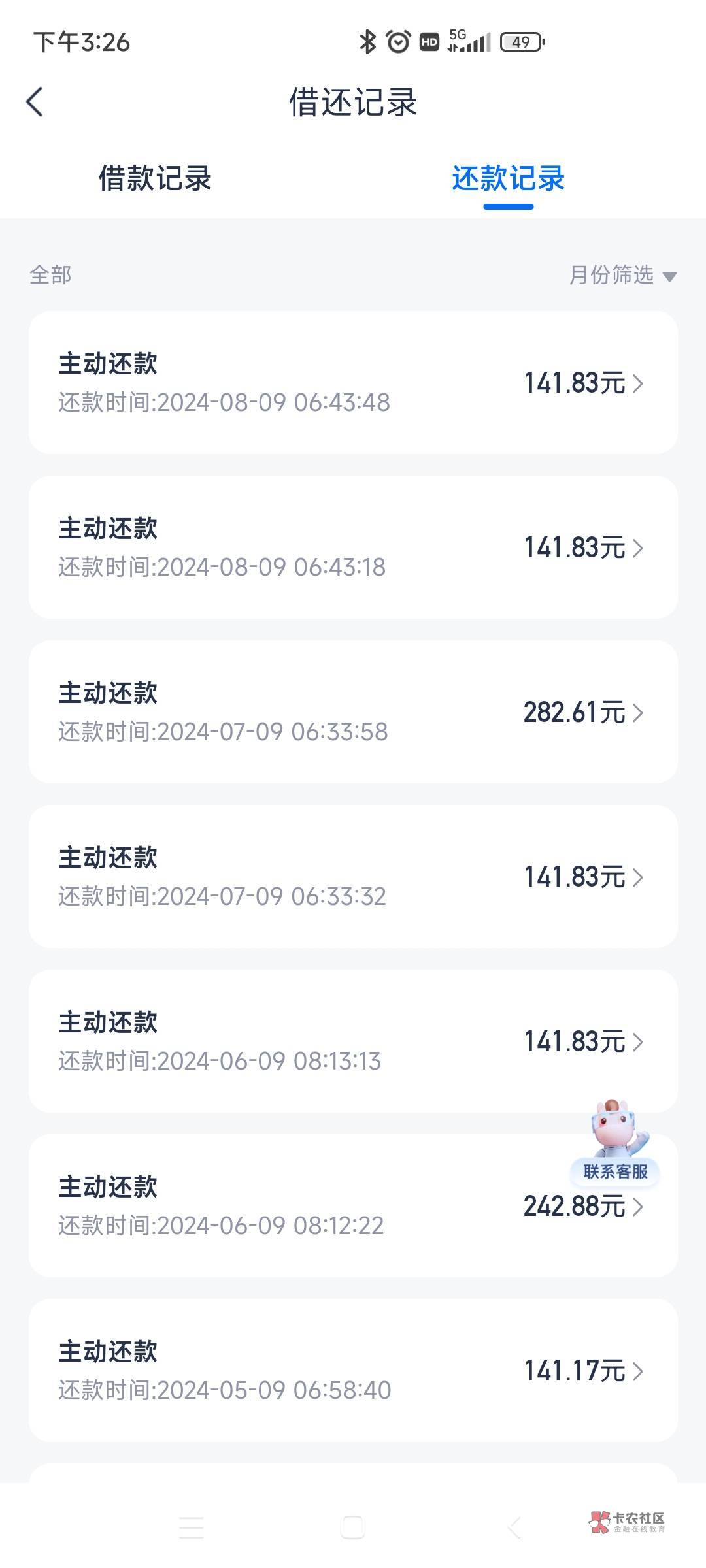Switch to the 借款记录 tab
706x1568 pixels.
[155, 178]
